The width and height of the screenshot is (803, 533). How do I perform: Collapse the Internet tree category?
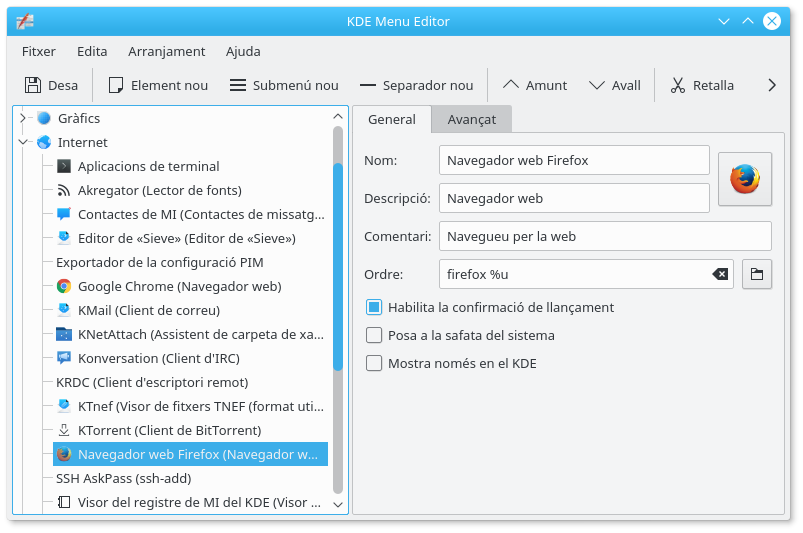click(22, 142)
